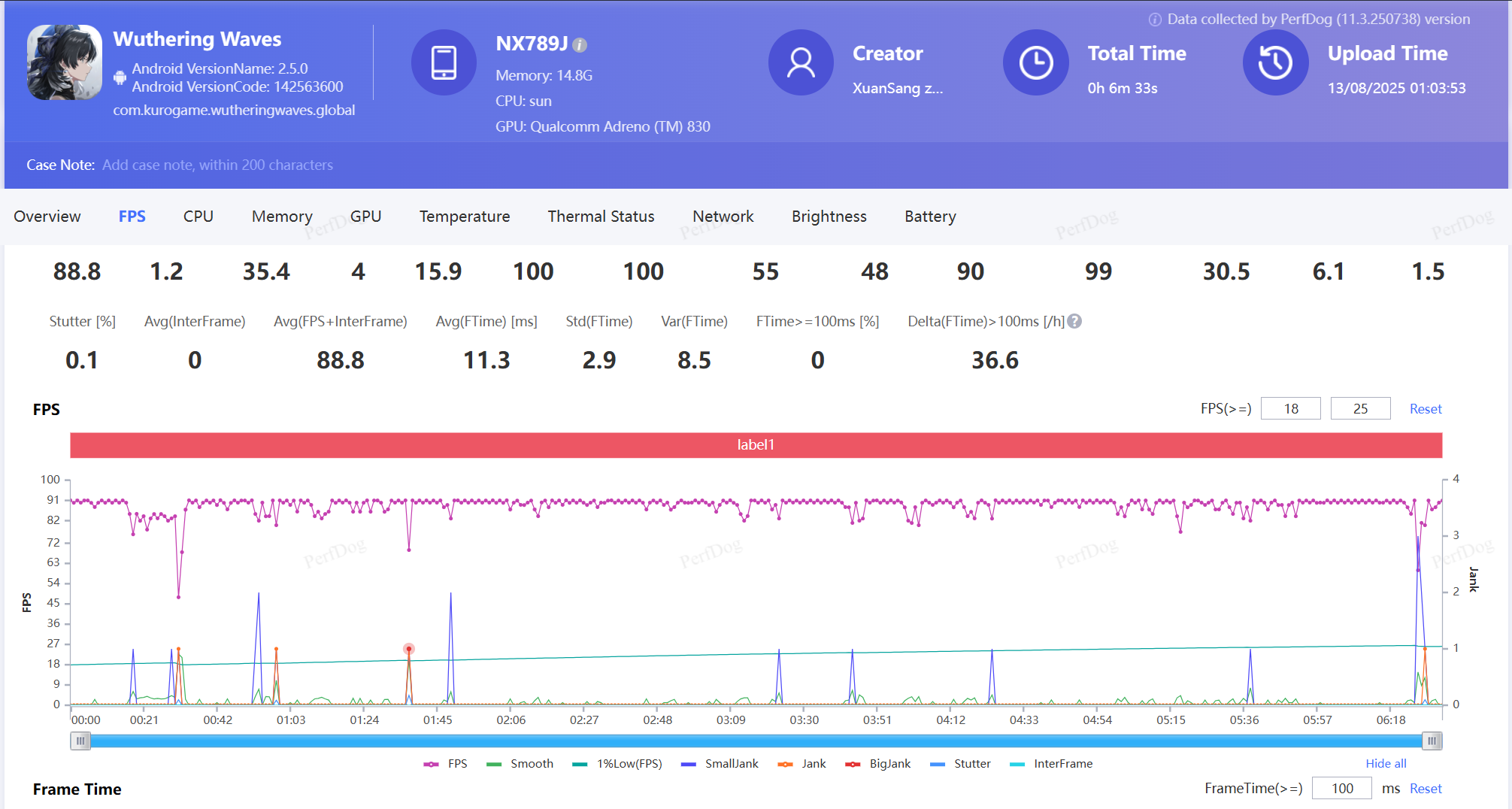Open the Thermal Status tab
This screenshot has width=1512, height=809.
601,217
